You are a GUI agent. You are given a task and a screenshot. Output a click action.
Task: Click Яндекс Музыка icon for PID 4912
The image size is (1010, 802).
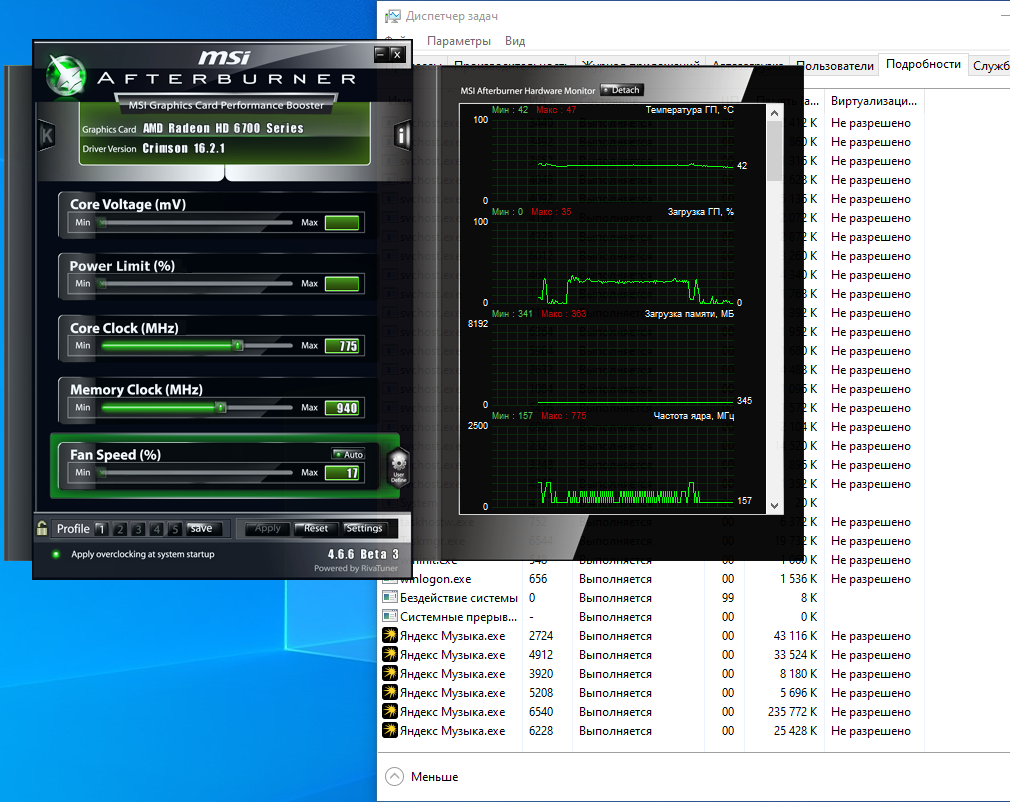390,654
